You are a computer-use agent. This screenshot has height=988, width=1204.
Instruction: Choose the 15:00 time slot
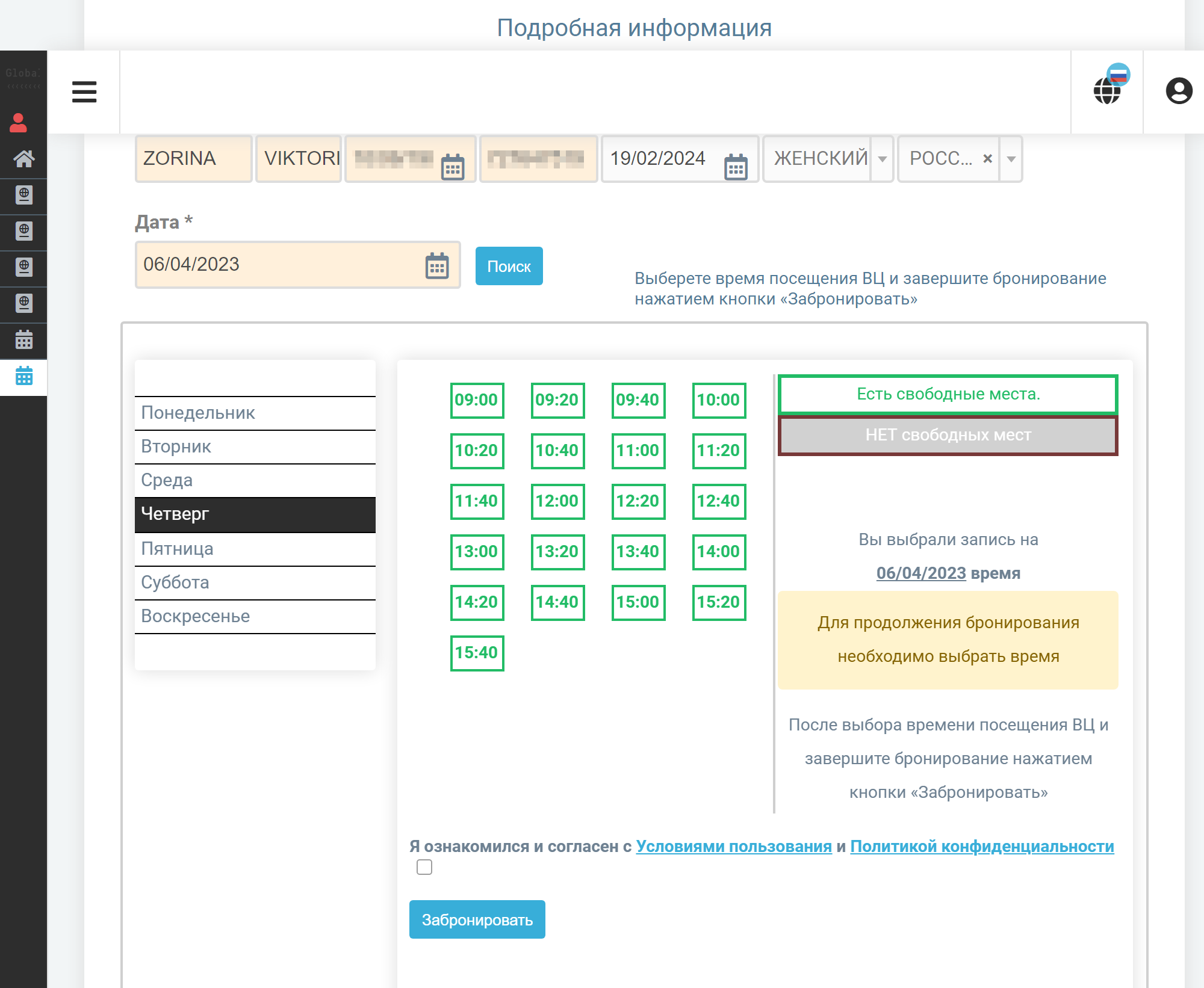[638, 602]
